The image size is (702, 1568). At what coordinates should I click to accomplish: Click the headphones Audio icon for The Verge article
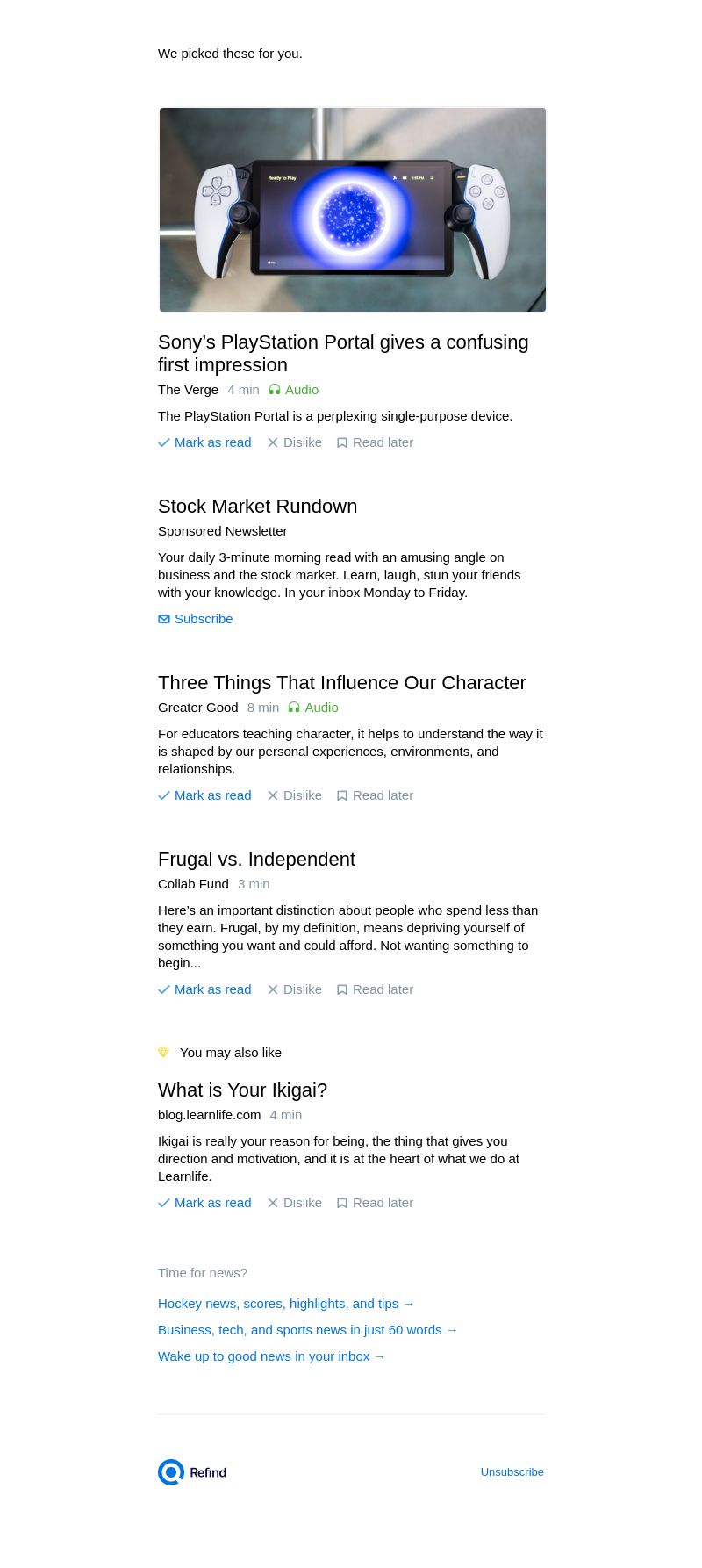(x=275, y=390)
